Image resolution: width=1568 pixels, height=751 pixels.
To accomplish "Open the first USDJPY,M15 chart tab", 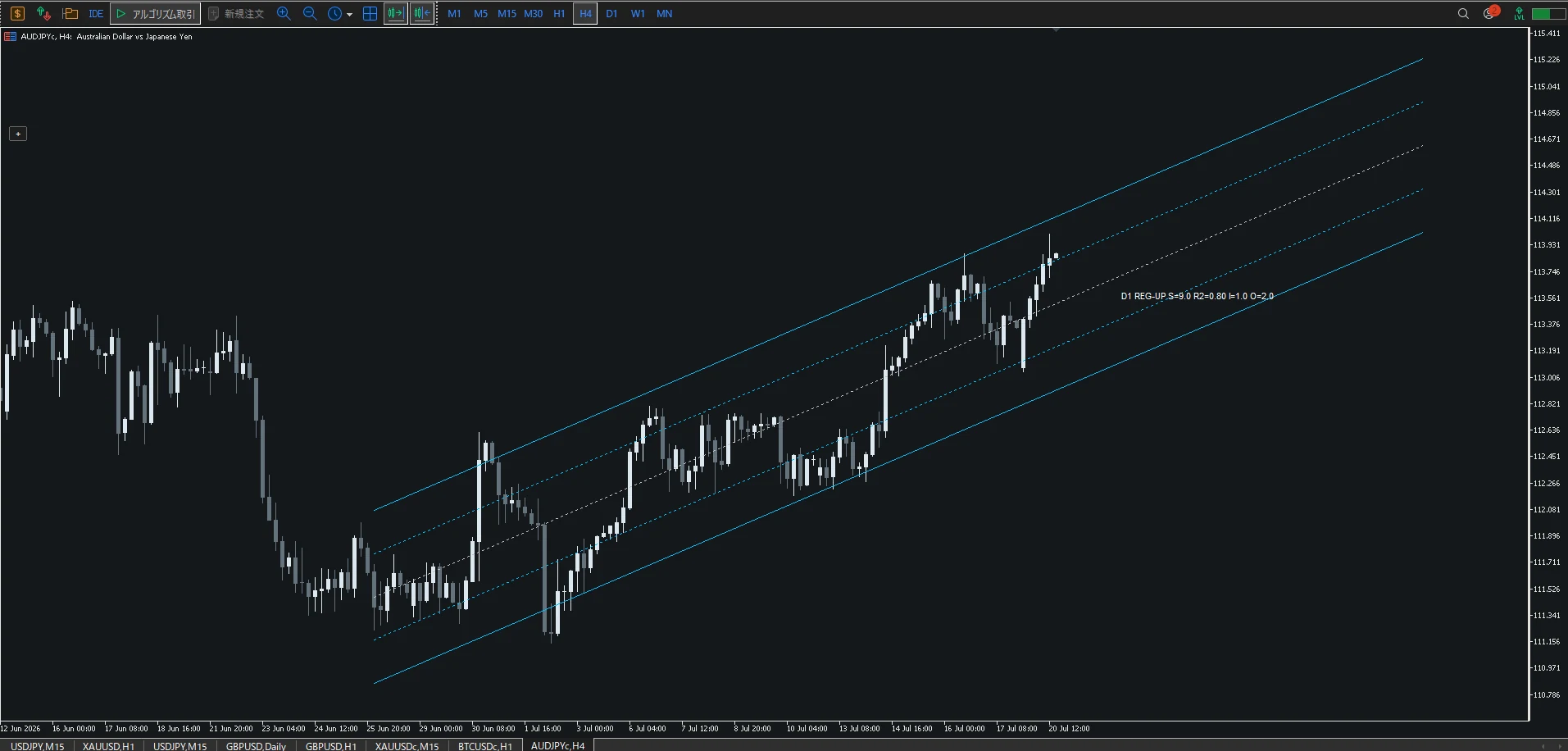I will pos(37,745).
